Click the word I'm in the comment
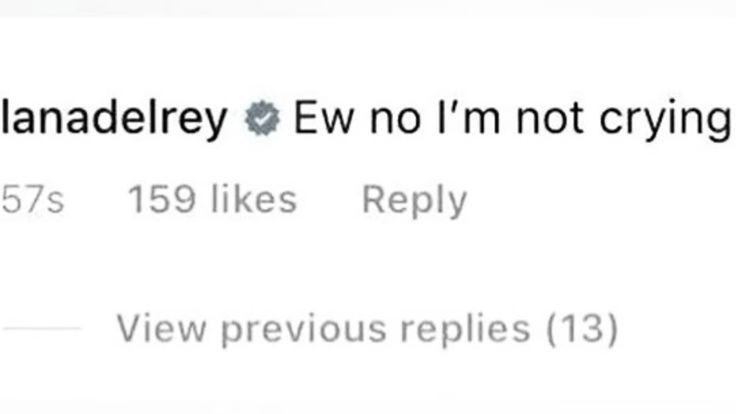 468,119
